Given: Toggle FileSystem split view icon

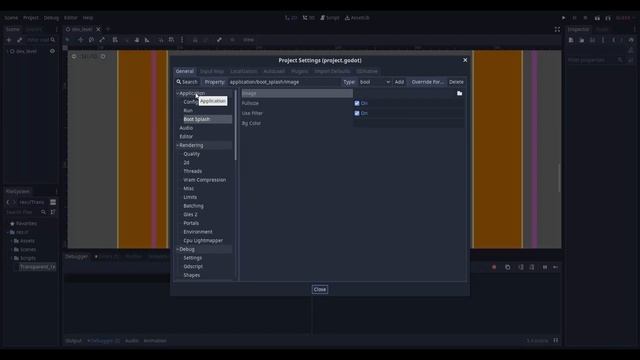Looking at the screenshot, I should point(53,202).
